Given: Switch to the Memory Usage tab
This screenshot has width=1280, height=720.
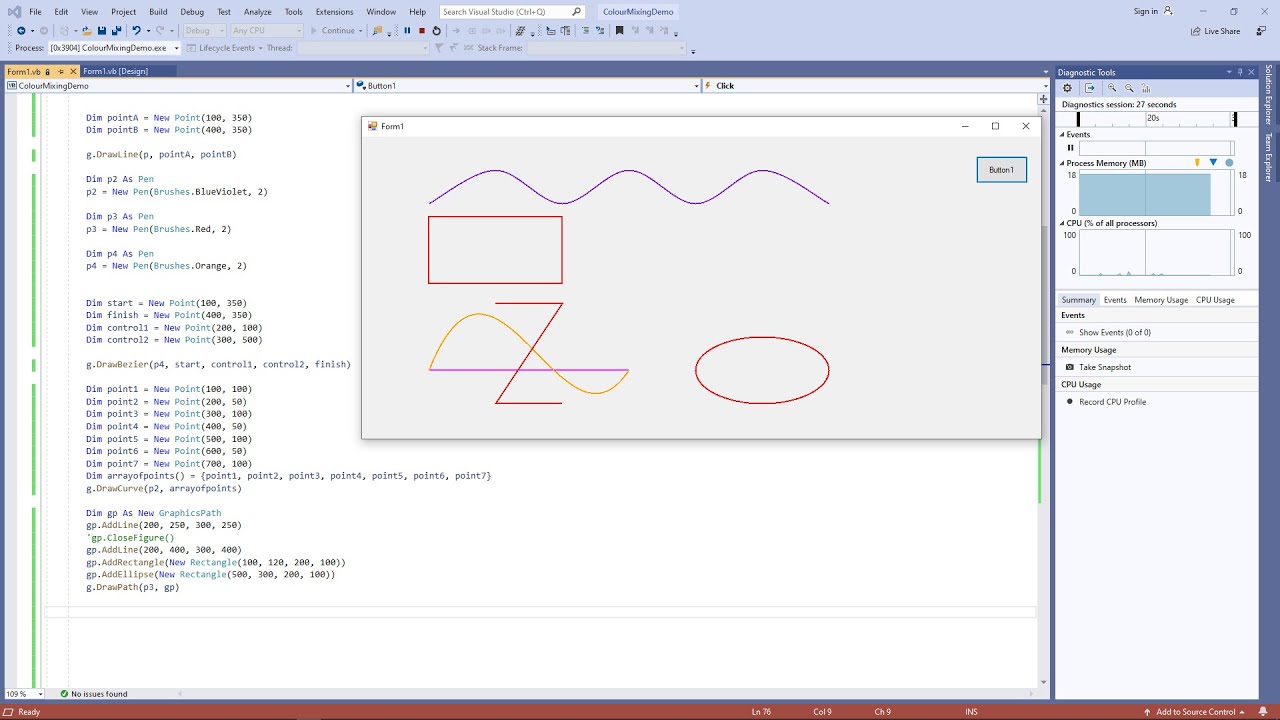Looking at the screenshot, I should [1162, 299].
